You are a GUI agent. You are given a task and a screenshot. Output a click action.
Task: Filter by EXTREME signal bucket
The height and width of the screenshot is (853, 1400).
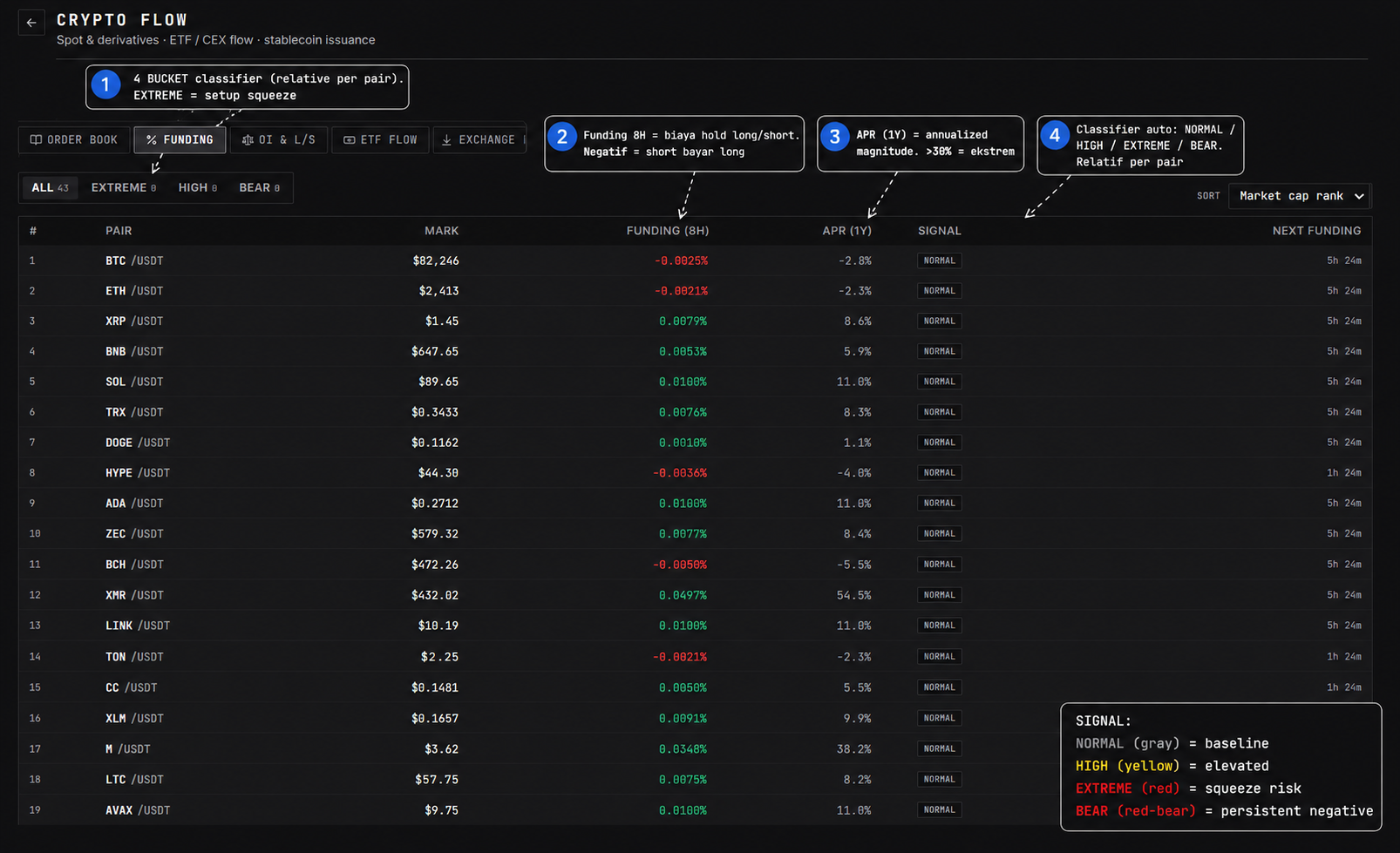click(124, 187)
